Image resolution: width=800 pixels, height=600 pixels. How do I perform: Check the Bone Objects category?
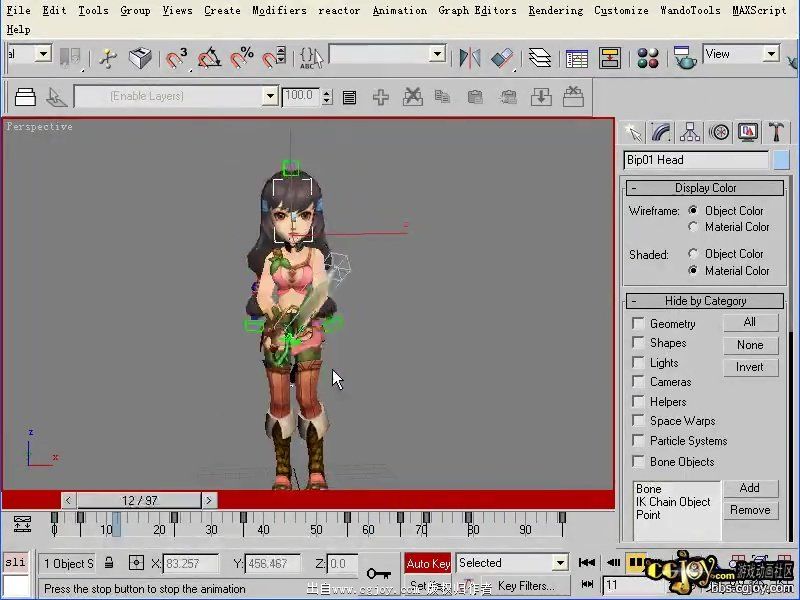tap(638, 461)
